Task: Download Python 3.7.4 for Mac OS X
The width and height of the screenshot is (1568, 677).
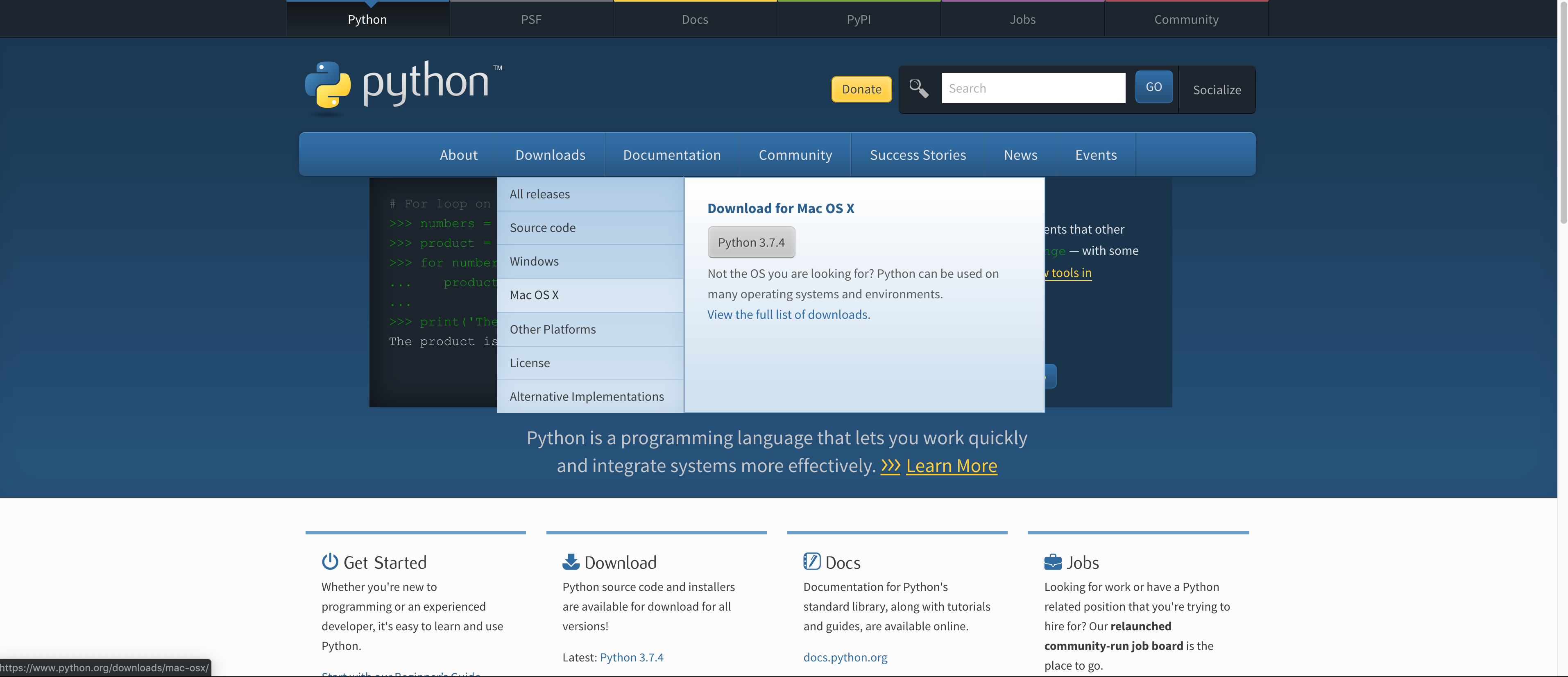Action: coord(751,242)
